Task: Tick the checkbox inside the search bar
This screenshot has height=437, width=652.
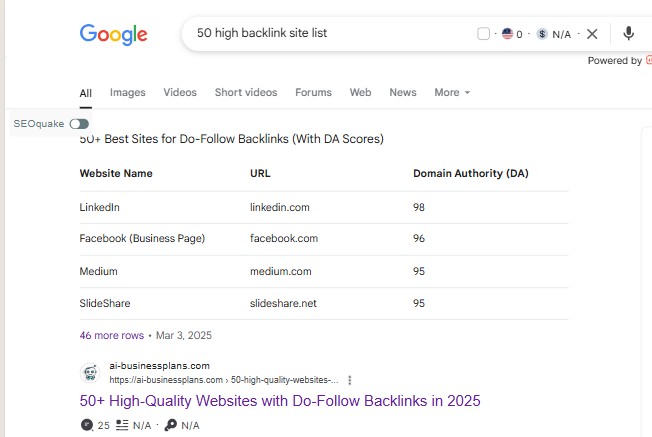Action: pyautogui.click(x=483, y=34)
